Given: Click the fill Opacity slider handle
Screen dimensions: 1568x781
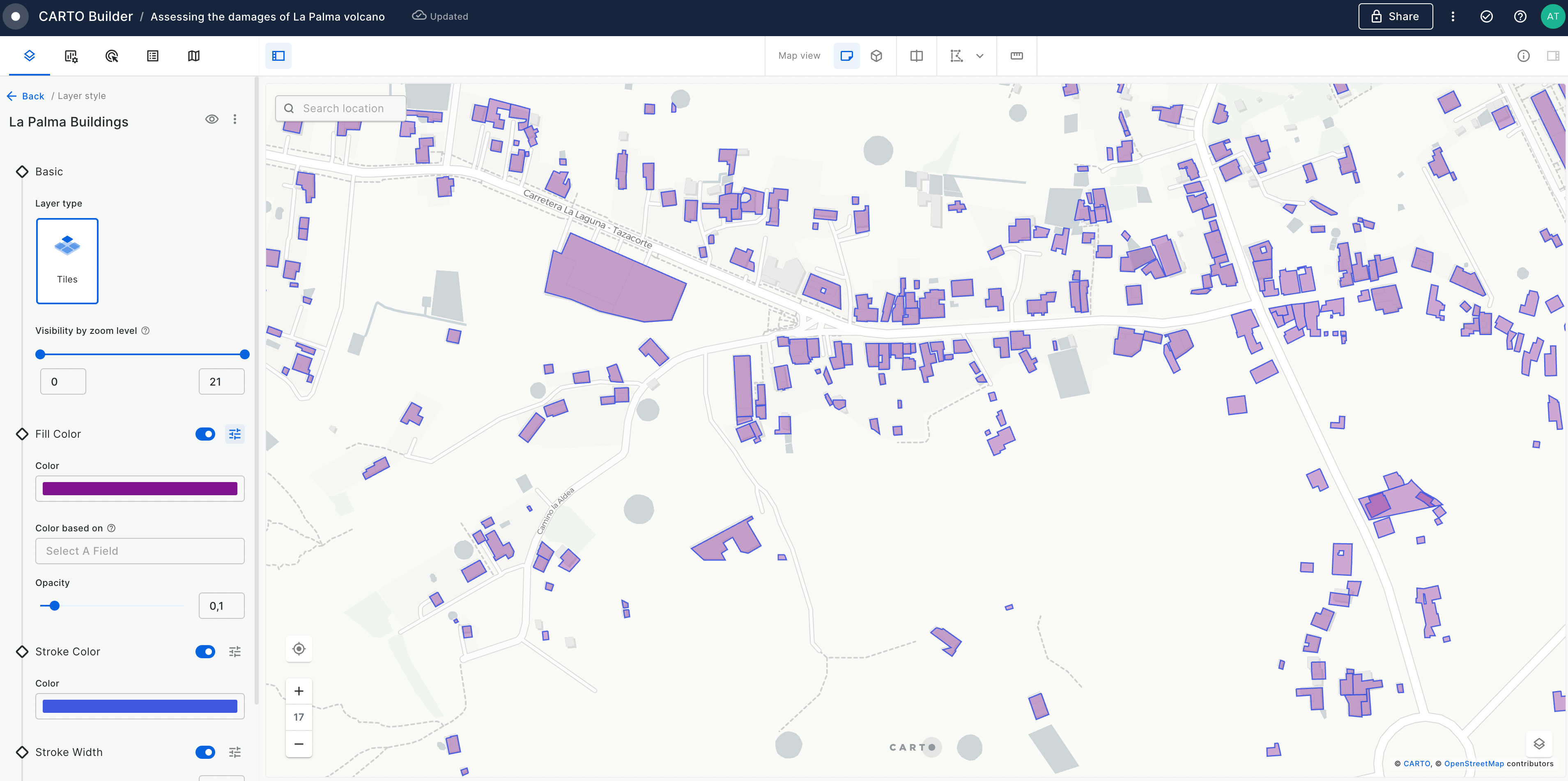Looking at the screenshot, I should (x=54, y=606).
